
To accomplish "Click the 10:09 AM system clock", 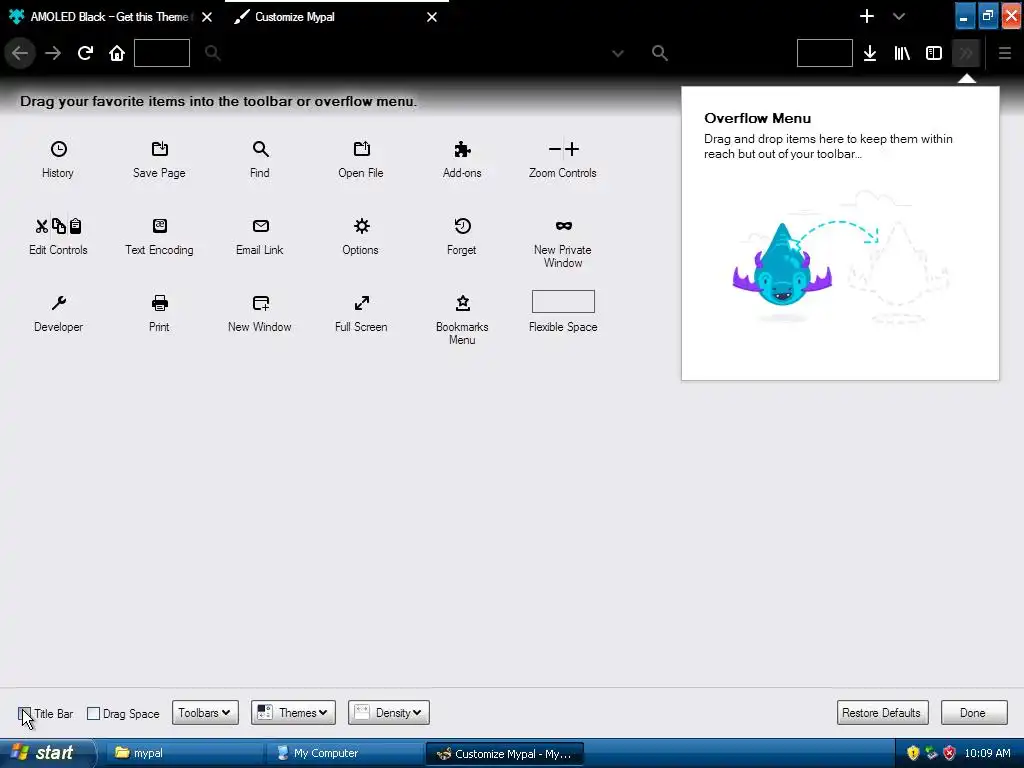I will click(x=987, y=753).
